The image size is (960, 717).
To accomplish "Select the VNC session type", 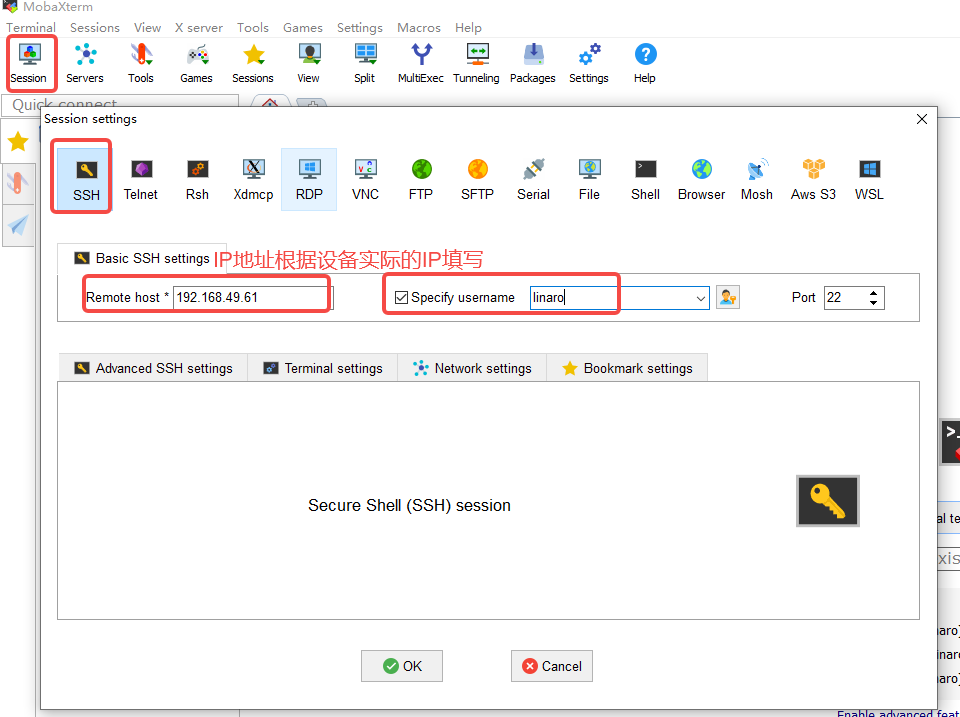I will [366, 179].
